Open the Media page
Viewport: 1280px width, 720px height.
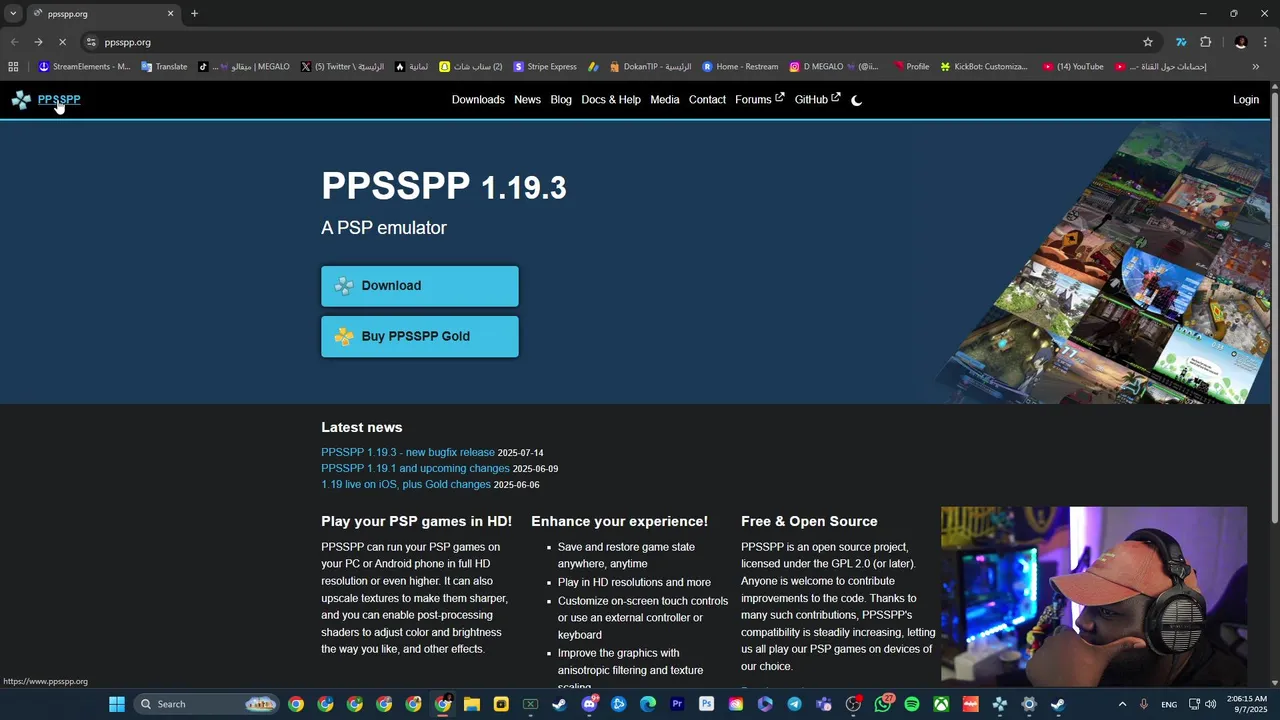[x=664, y=99]
